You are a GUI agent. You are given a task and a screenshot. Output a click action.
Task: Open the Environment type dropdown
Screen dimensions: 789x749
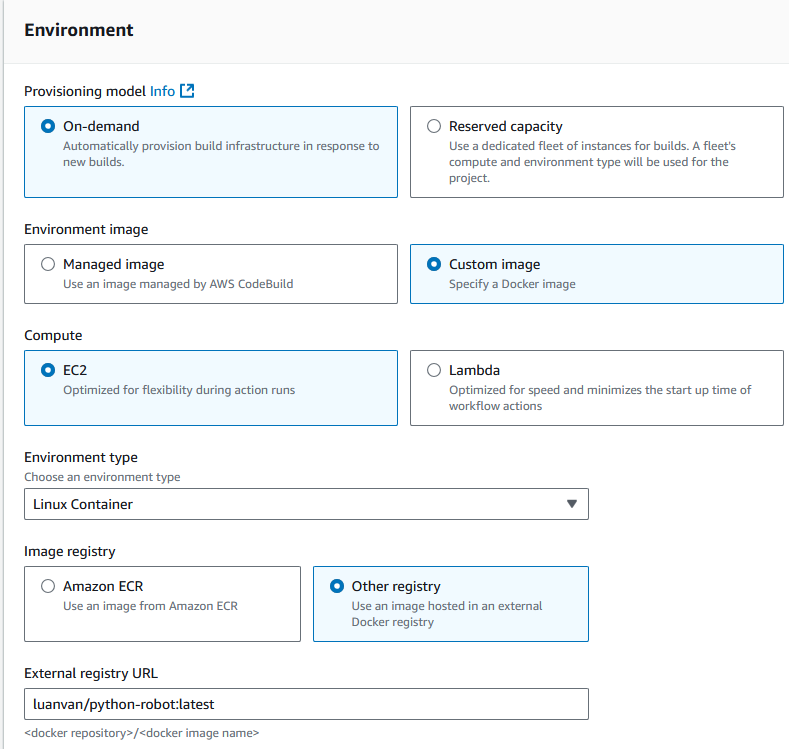(x=306, y=504)
